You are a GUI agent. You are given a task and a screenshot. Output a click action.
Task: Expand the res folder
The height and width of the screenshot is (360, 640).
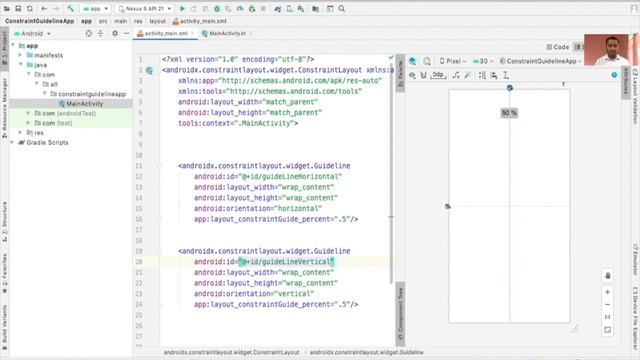[x=20, y=133]
